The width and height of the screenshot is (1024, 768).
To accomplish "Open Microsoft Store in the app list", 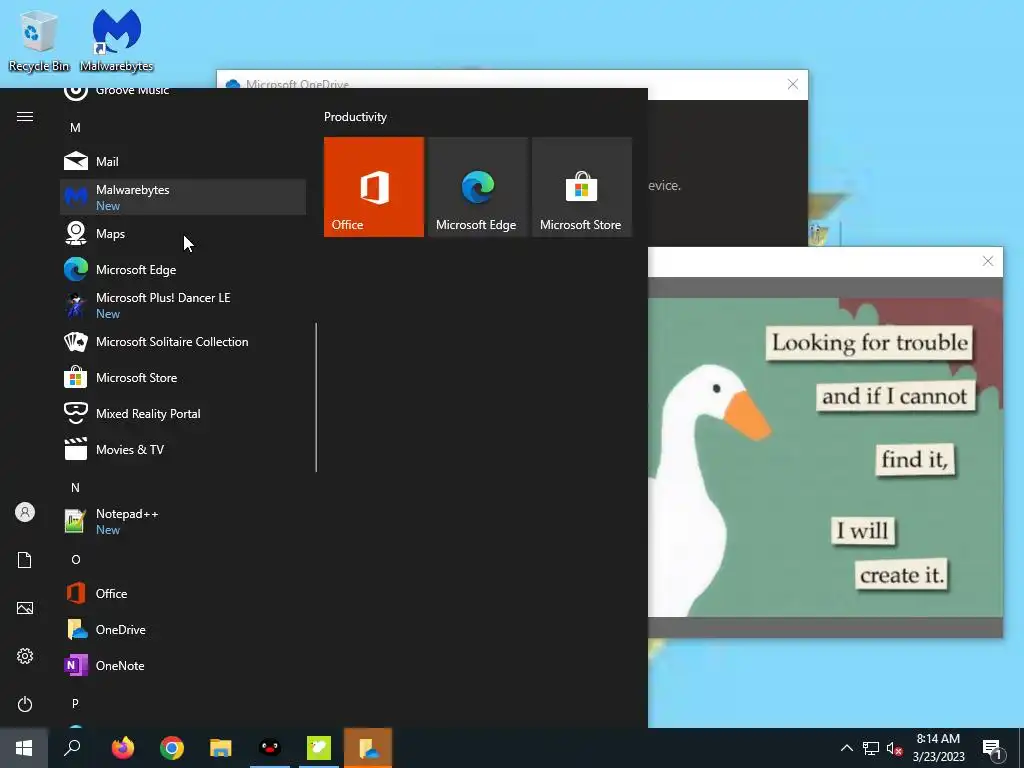I will pos(183,377).
